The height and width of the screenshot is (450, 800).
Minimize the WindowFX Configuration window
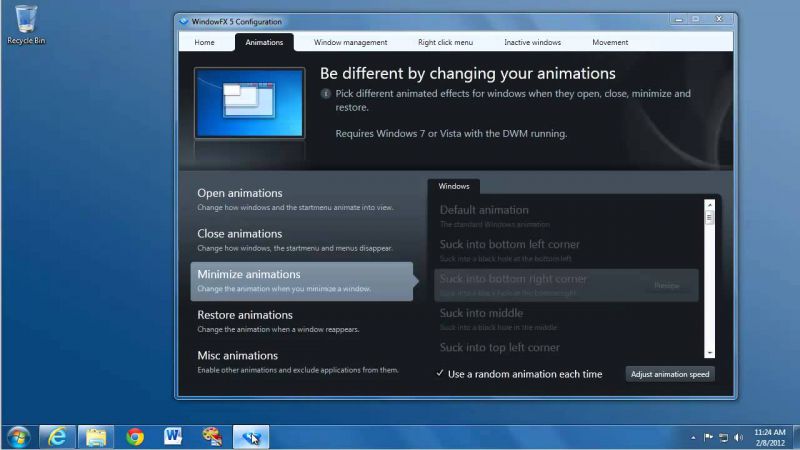679,19
